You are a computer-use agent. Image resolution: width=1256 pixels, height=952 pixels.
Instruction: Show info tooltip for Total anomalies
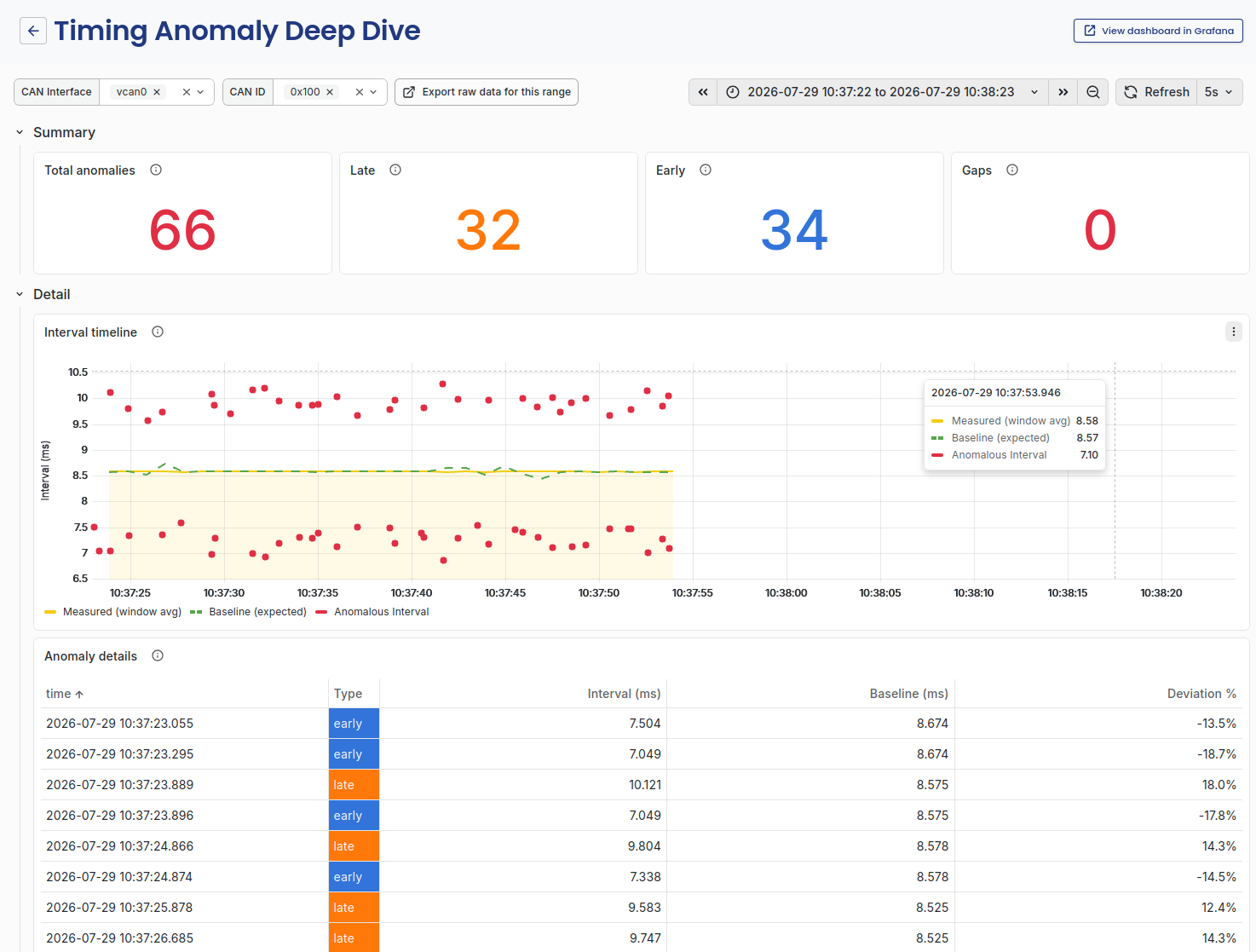click(x=156, y=170)
